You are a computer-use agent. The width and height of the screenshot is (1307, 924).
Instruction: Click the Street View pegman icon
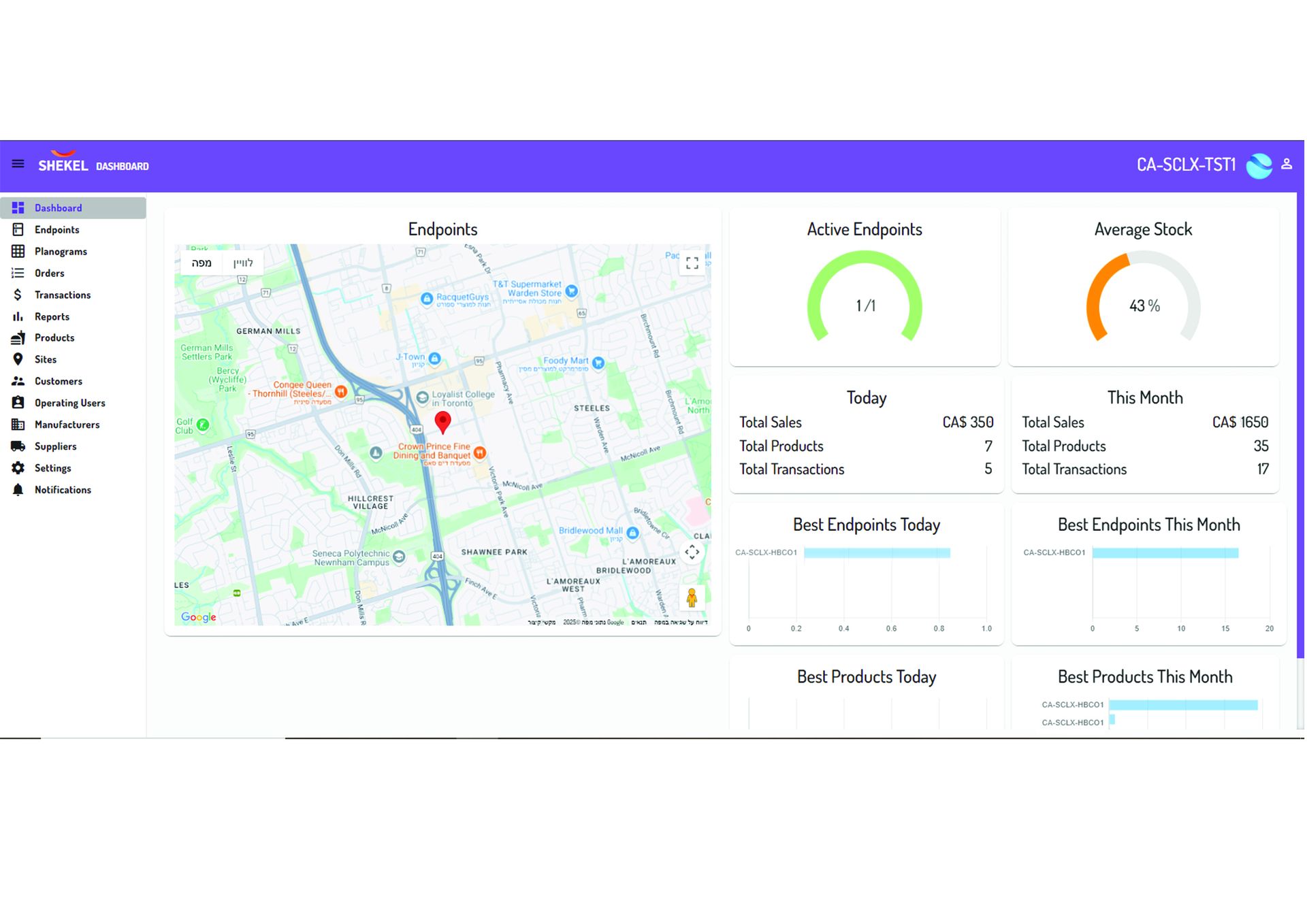692,598
